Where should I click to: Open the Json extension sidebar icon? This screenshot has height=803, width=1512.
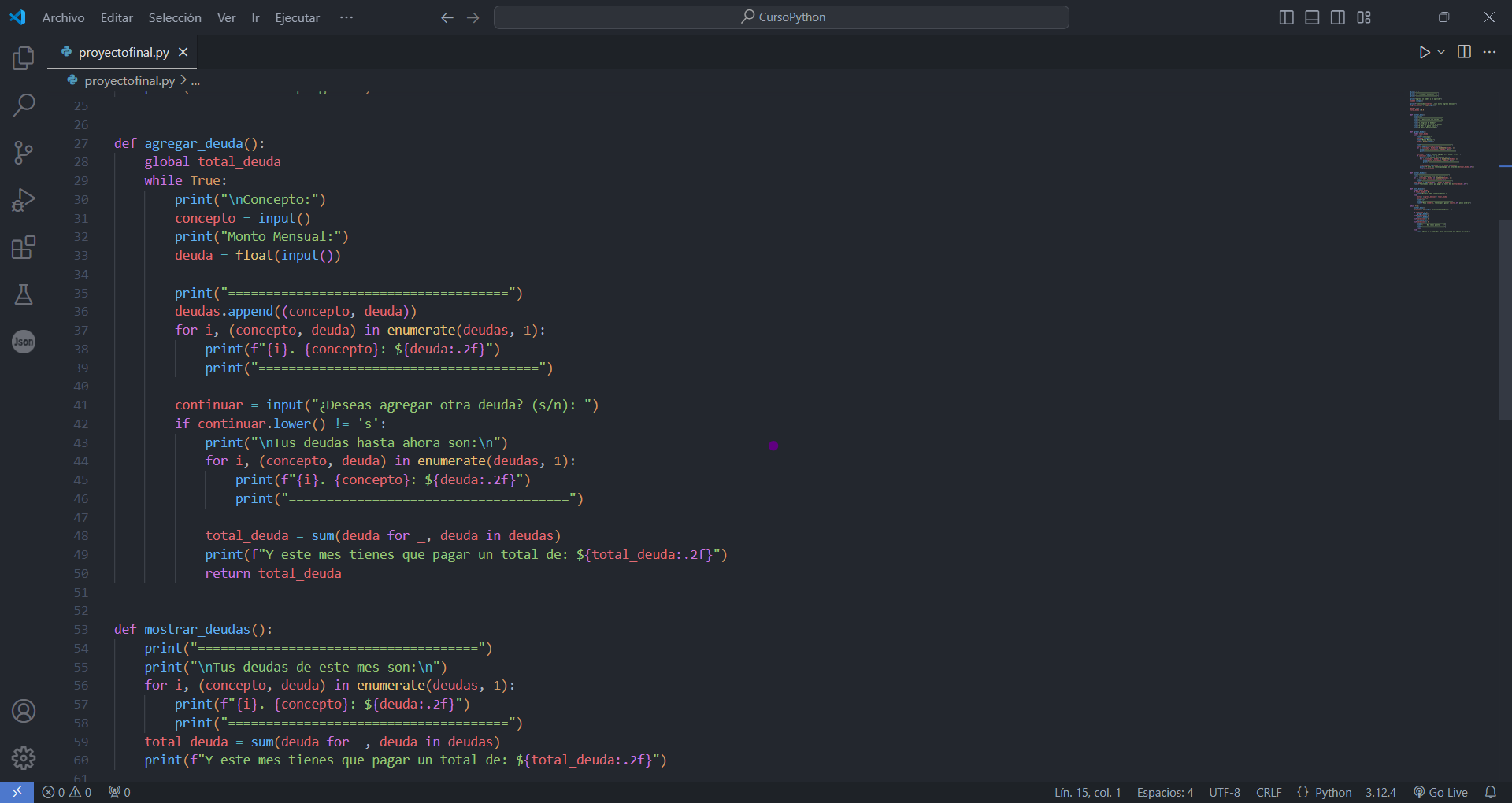tap(24, 342)
